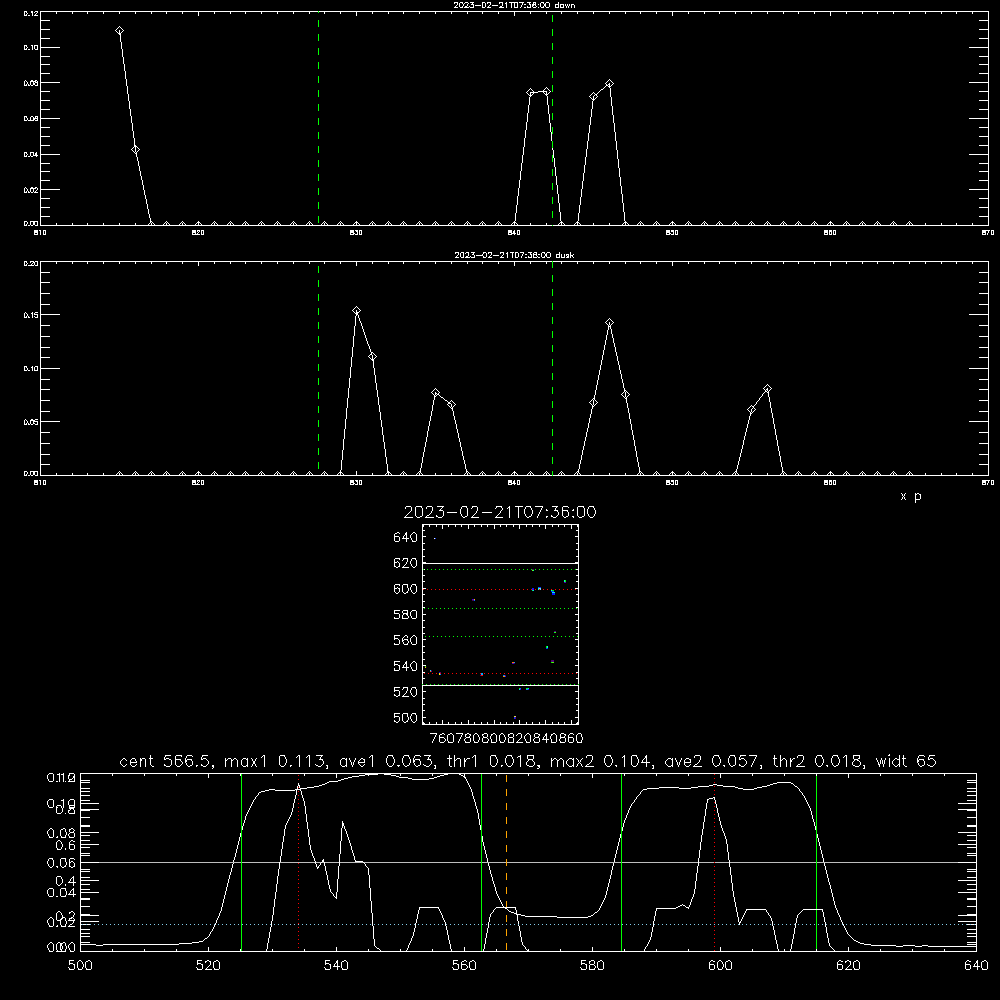
Task: Click the red dotted line near 534 in bottom plot
Action: tap(298, 862)
